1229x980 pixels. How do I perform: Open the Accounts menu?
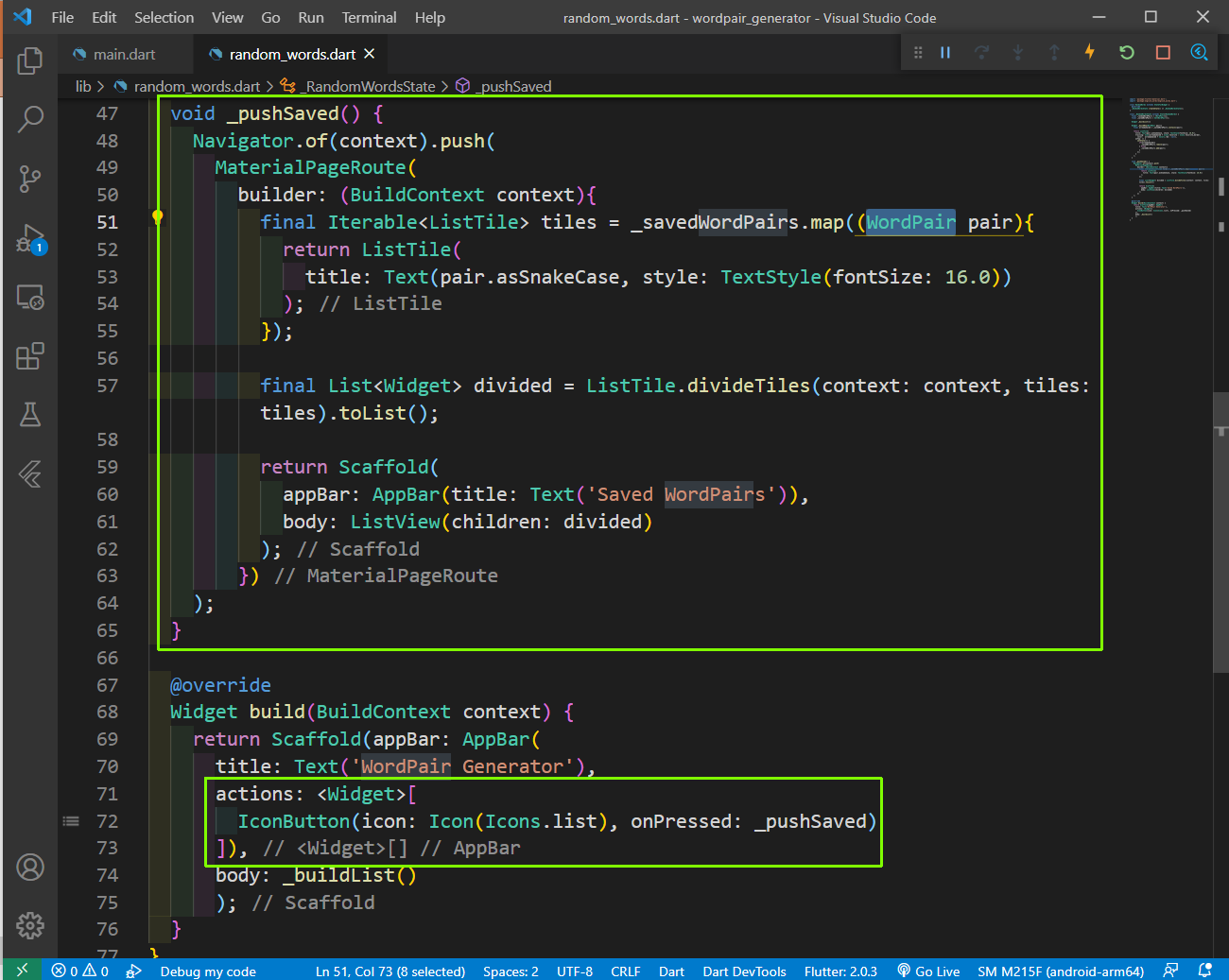coord(30,867)
